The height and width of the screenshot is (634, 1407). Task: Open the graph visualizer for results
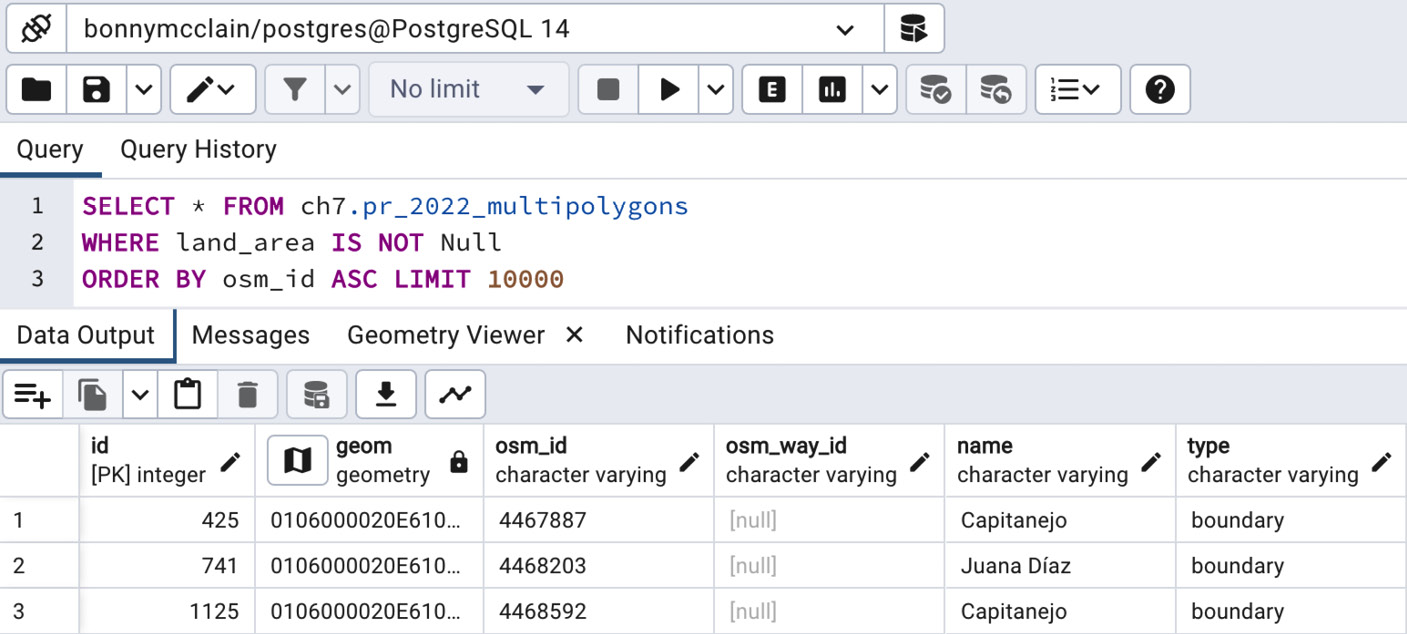pos(455,393)
